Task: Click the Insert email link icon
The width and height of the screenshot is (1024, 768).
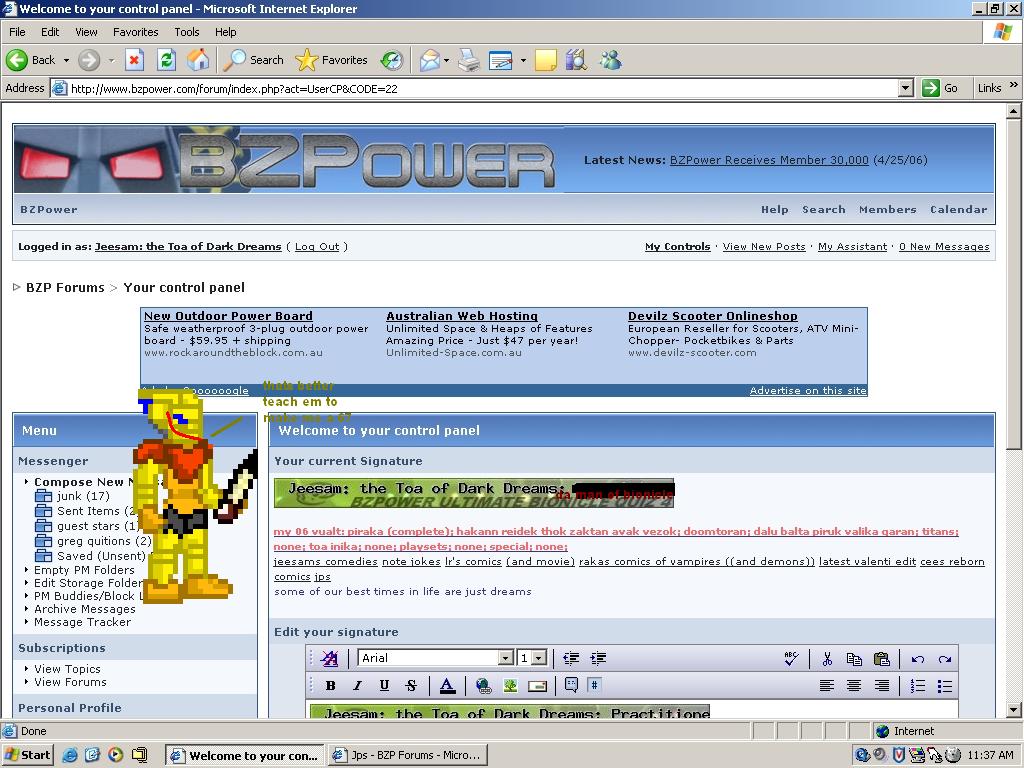Action: 537,685
